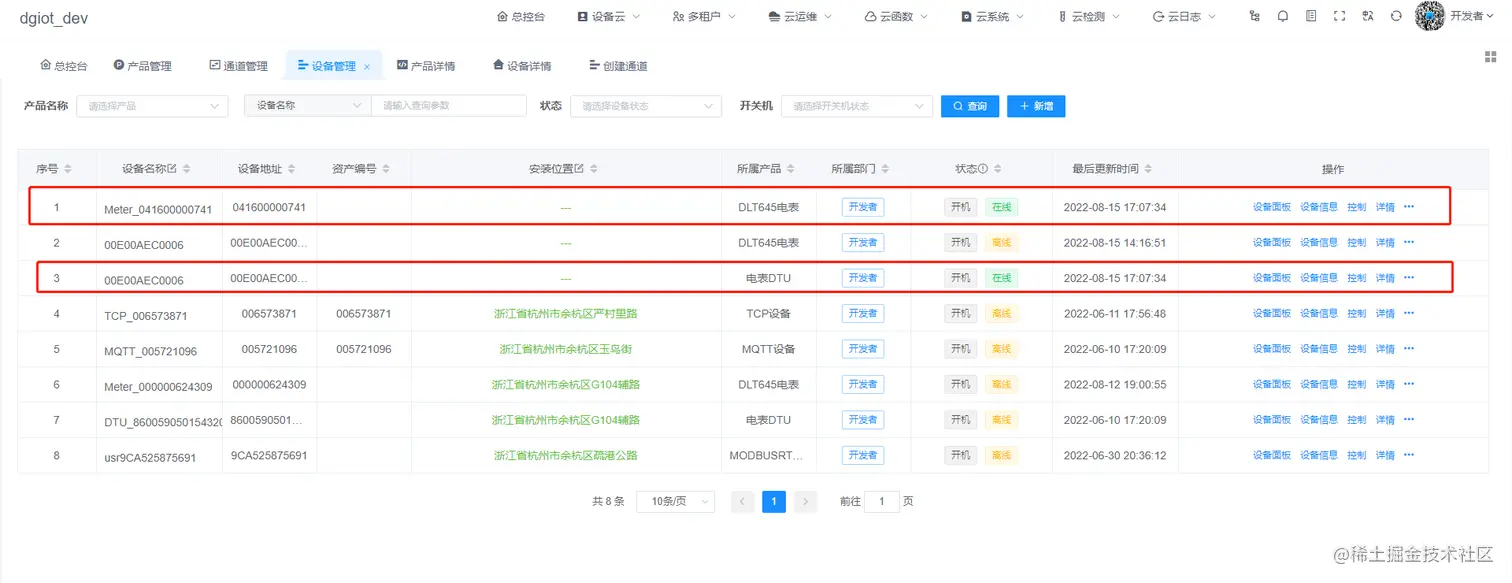The width and height of the screenshot is (1512, 583).
Task: Open notifications bell icon
Action: tap(1283, 16)
